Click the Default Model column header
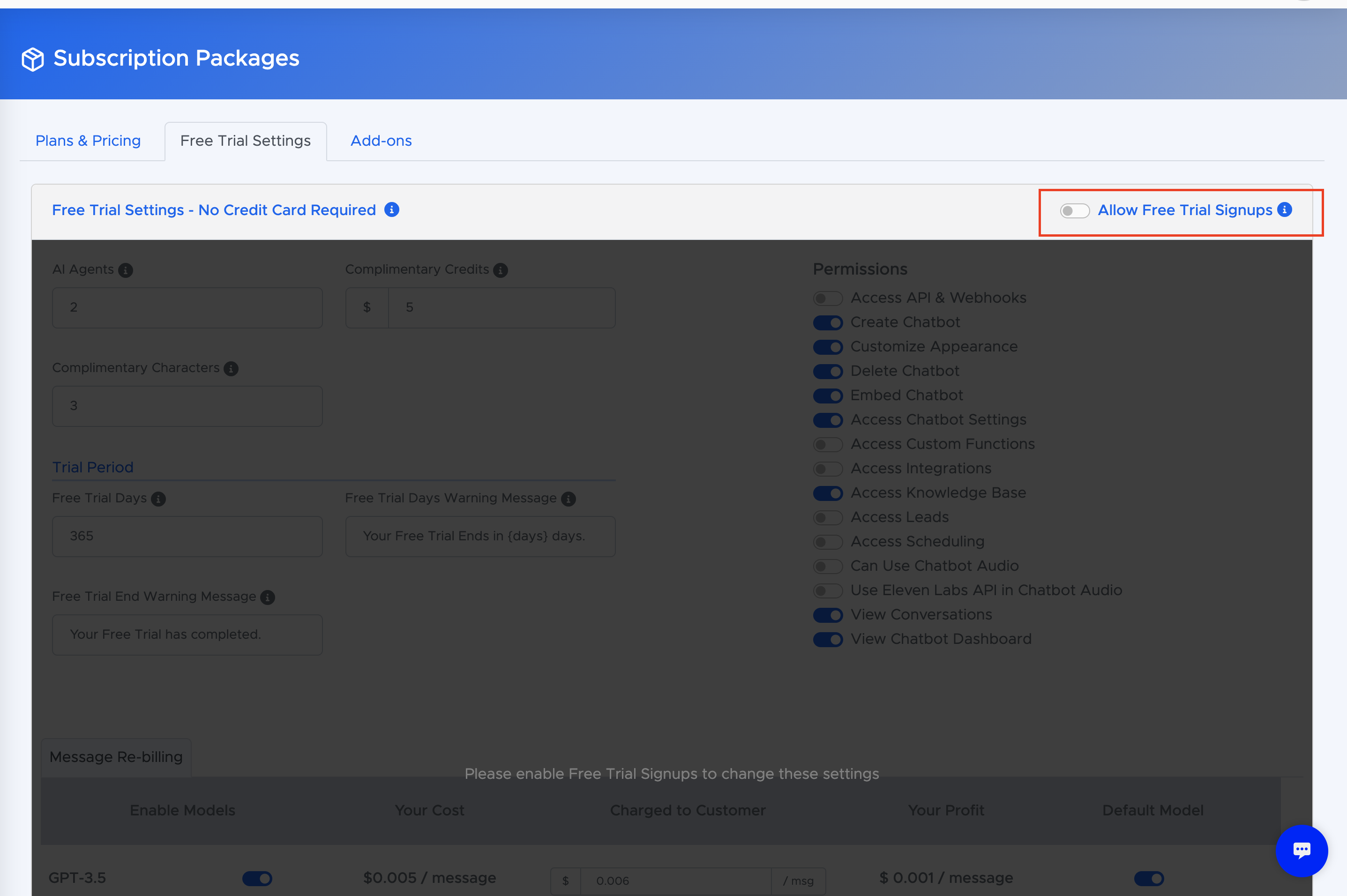 pyautogui.click(x=1152, y=810)
